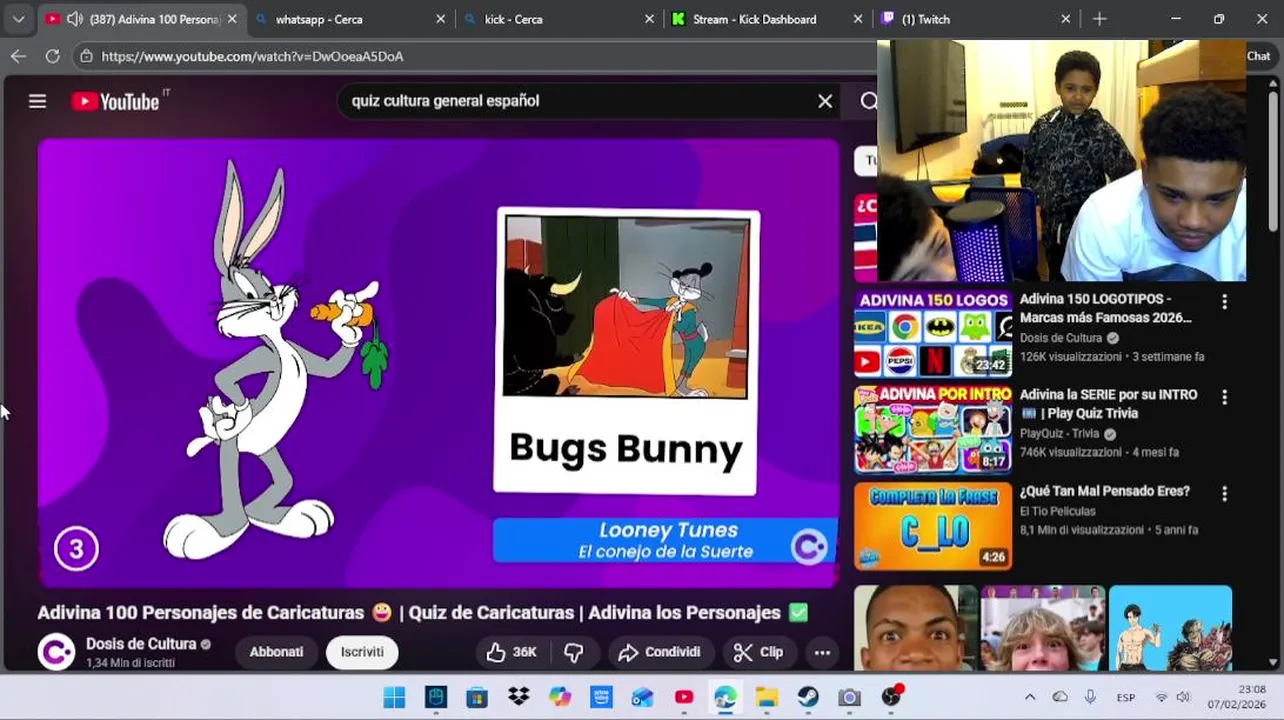Click the video player showing Bugs Bunny
Screen dimensions: 1284x720
[438, 362]
